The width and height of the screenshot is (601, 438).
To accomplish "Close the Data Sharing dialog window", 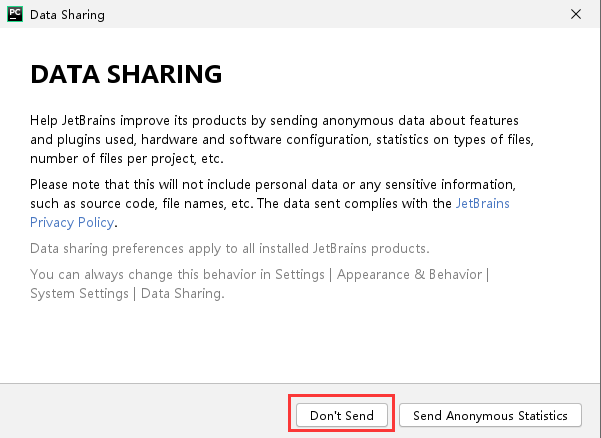I will point(576,15).
